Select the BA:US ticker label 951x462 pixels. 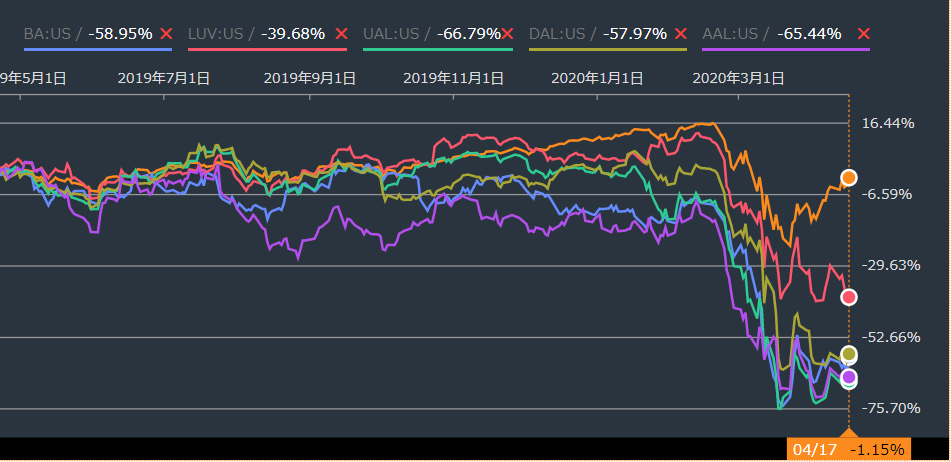pyautogui.click(x=47, y=34)
